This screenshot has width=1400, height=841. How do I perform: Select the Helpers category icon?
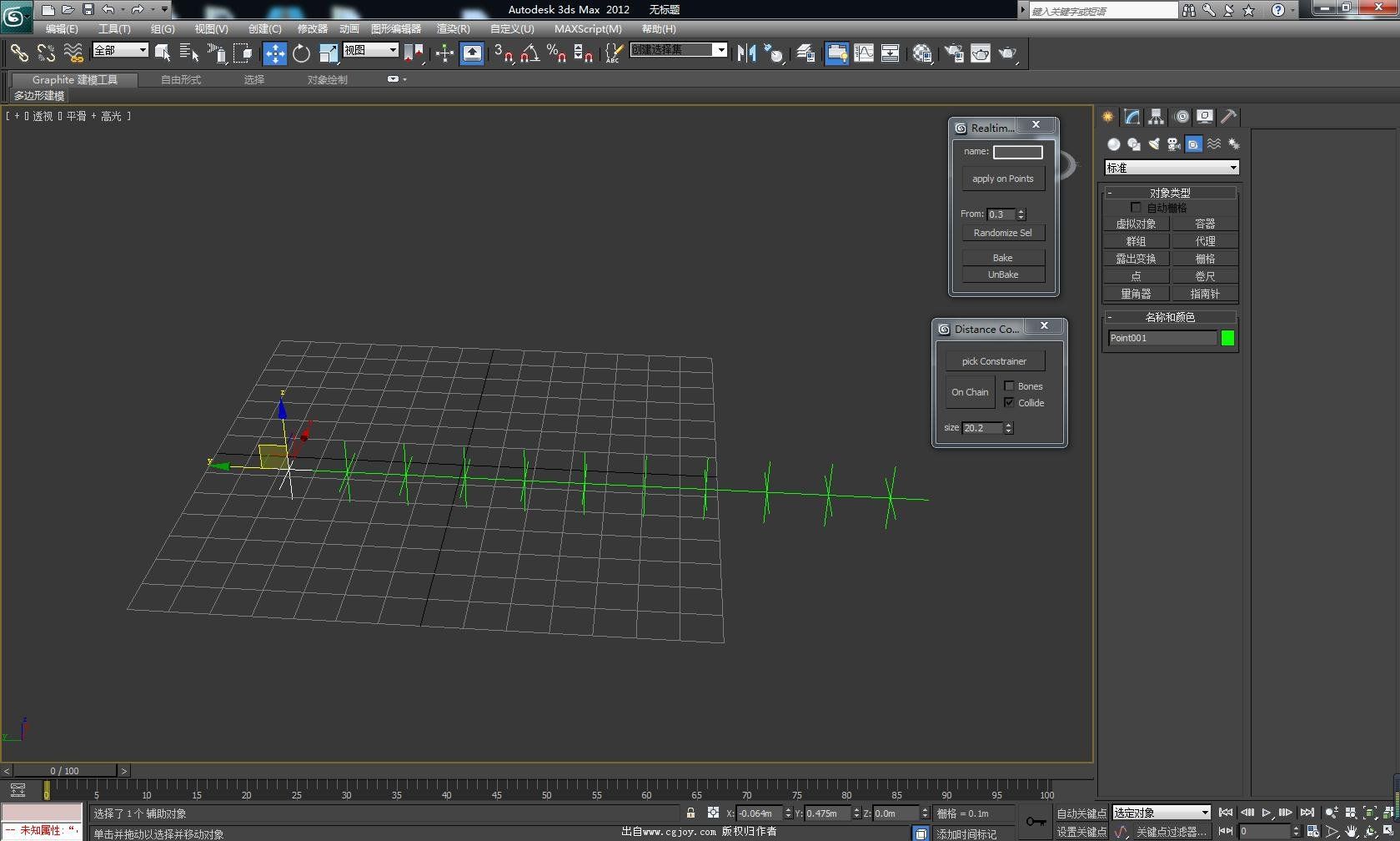point(1194,144)
